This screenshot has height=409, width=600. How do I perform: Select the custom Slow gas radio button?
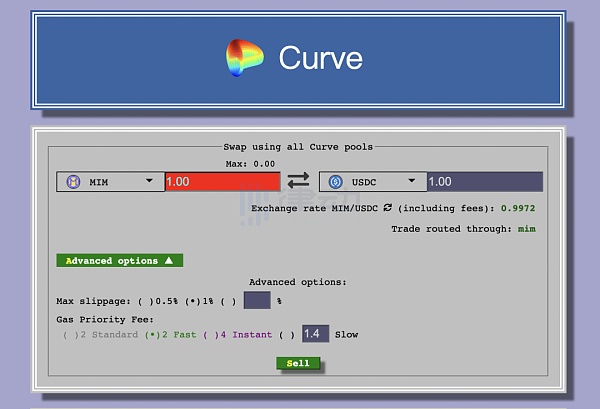tap(287, 335)
